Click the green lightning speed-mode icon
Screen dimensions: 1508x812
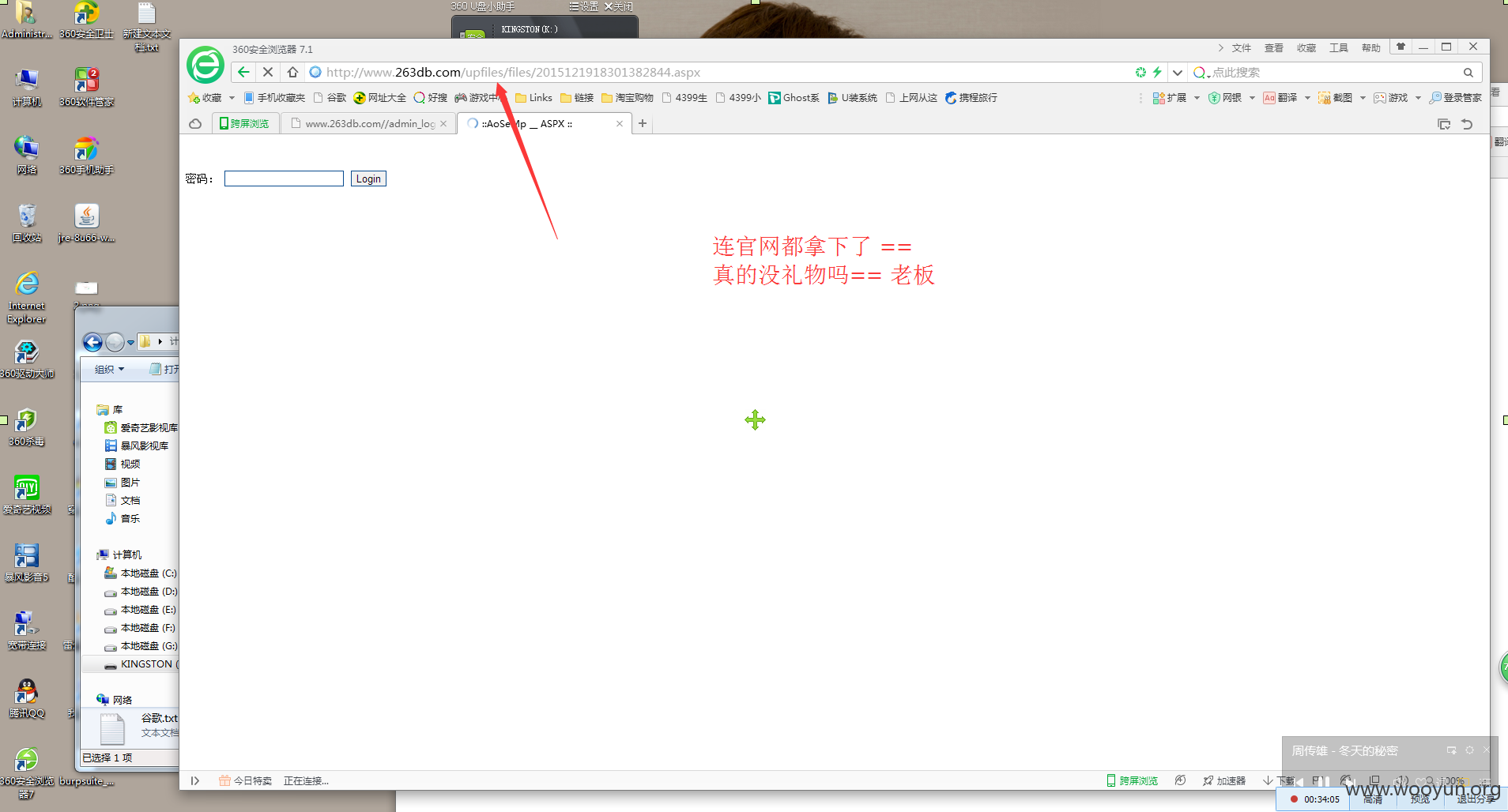point(1157,72)
